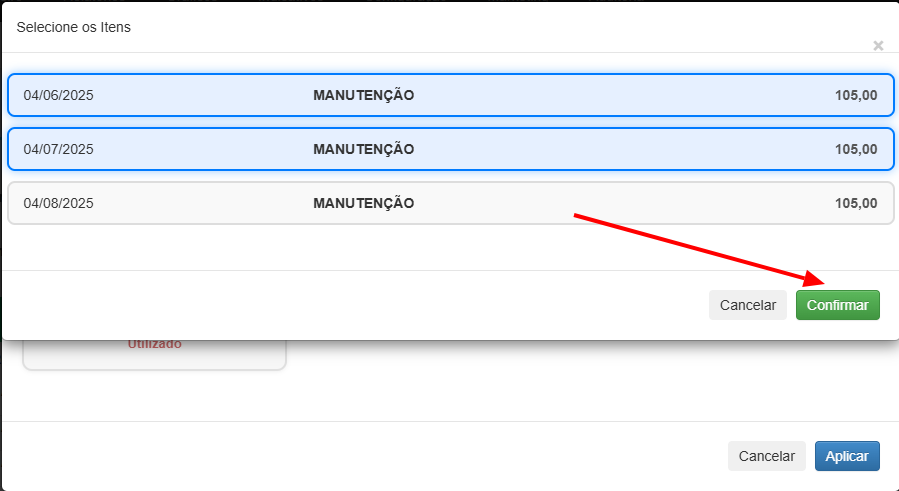Click the green Confirmar button
Viewport: 899px width, 491px height.
(x=837, y=305)
